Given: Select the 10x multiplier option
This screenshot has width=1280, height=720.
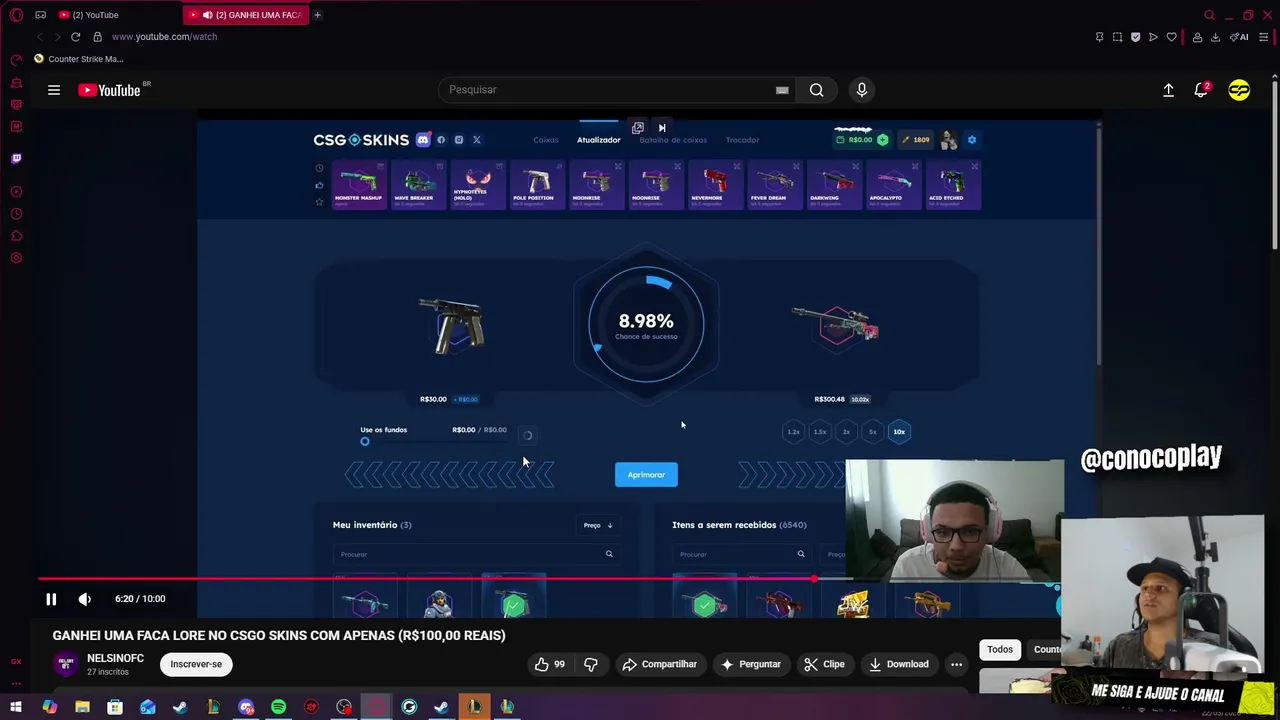Looking at the screenshot, I should coord(899,432).
